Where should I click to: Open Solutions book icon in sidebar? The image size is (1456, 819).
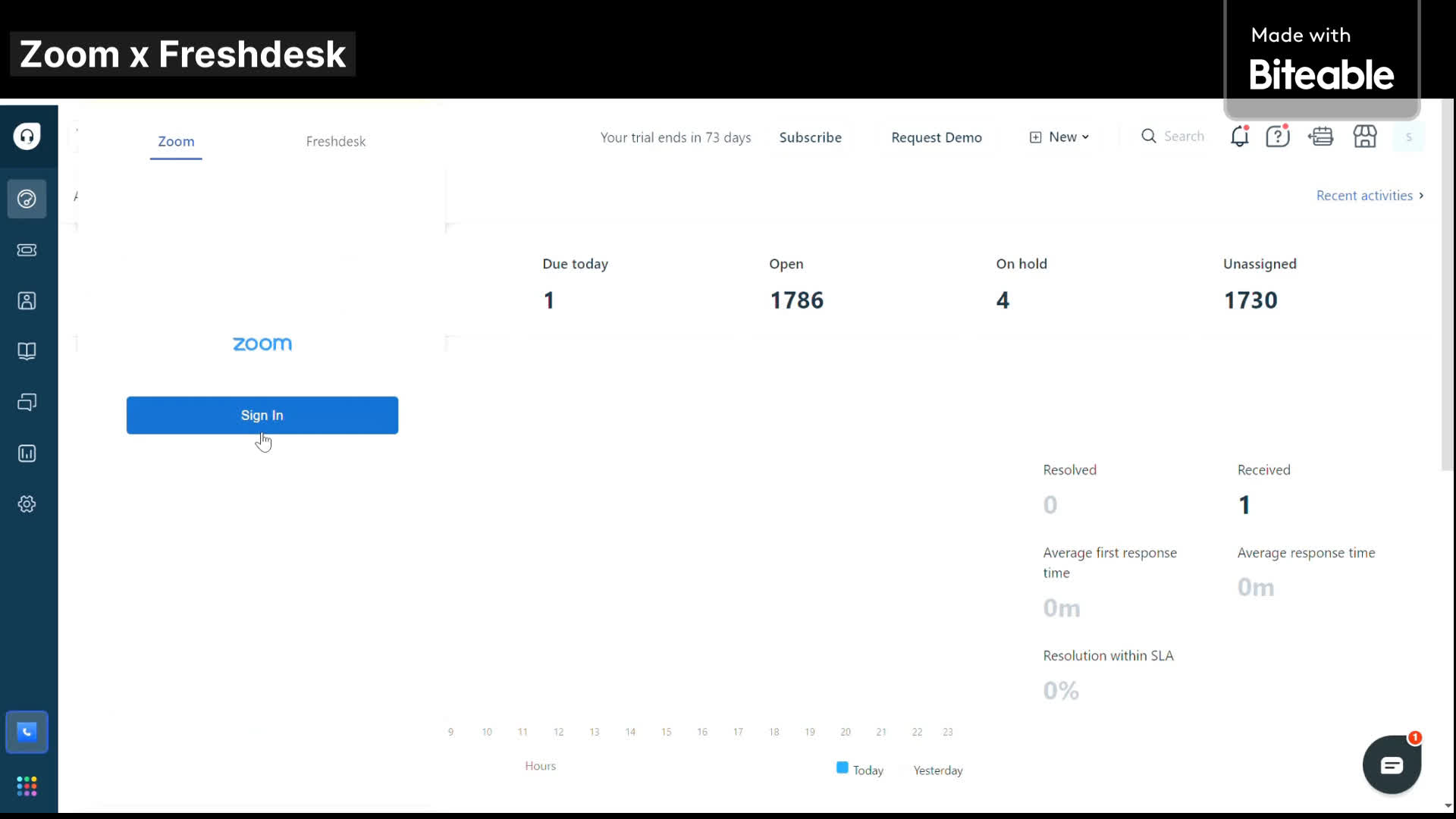(x=27, y=351)
